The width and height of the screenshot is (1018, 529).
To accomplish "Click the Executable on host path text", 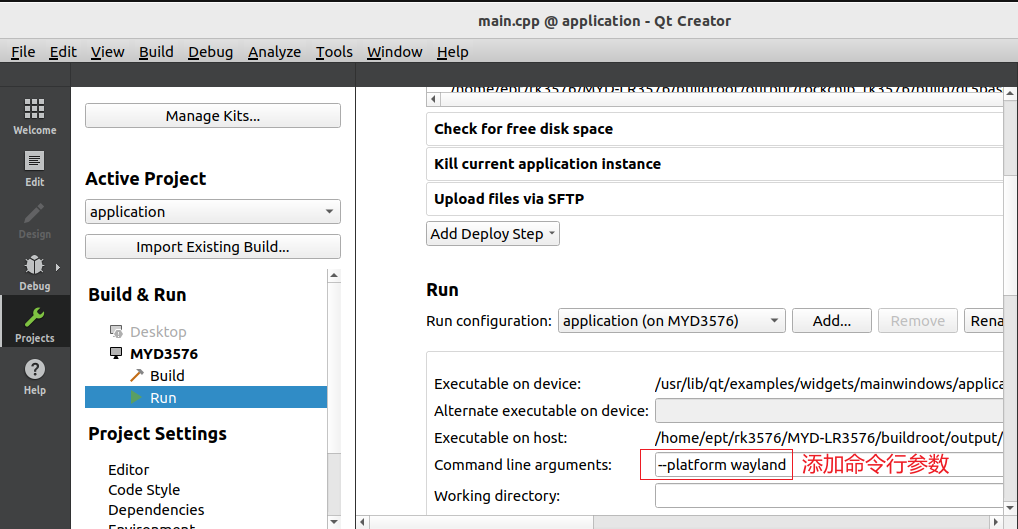I will [829, 437].
